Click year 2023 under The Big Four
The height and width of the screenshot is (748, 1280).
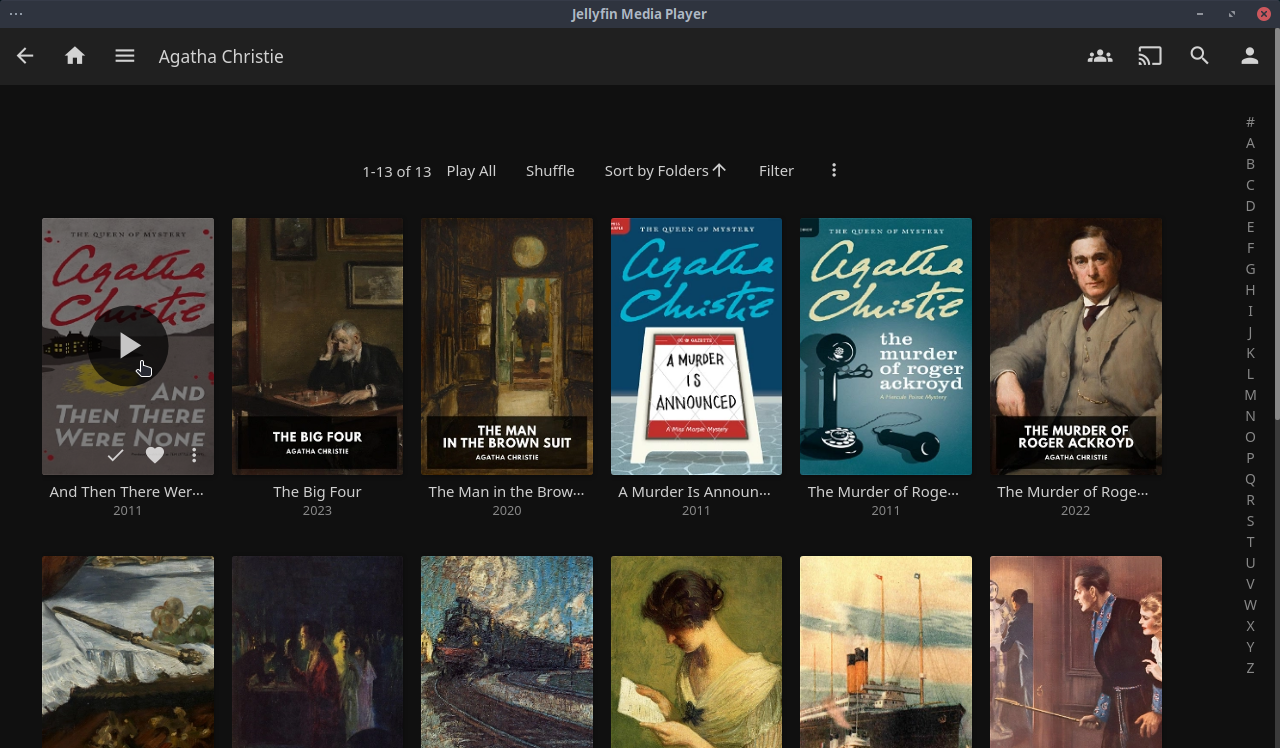point(317,511)
